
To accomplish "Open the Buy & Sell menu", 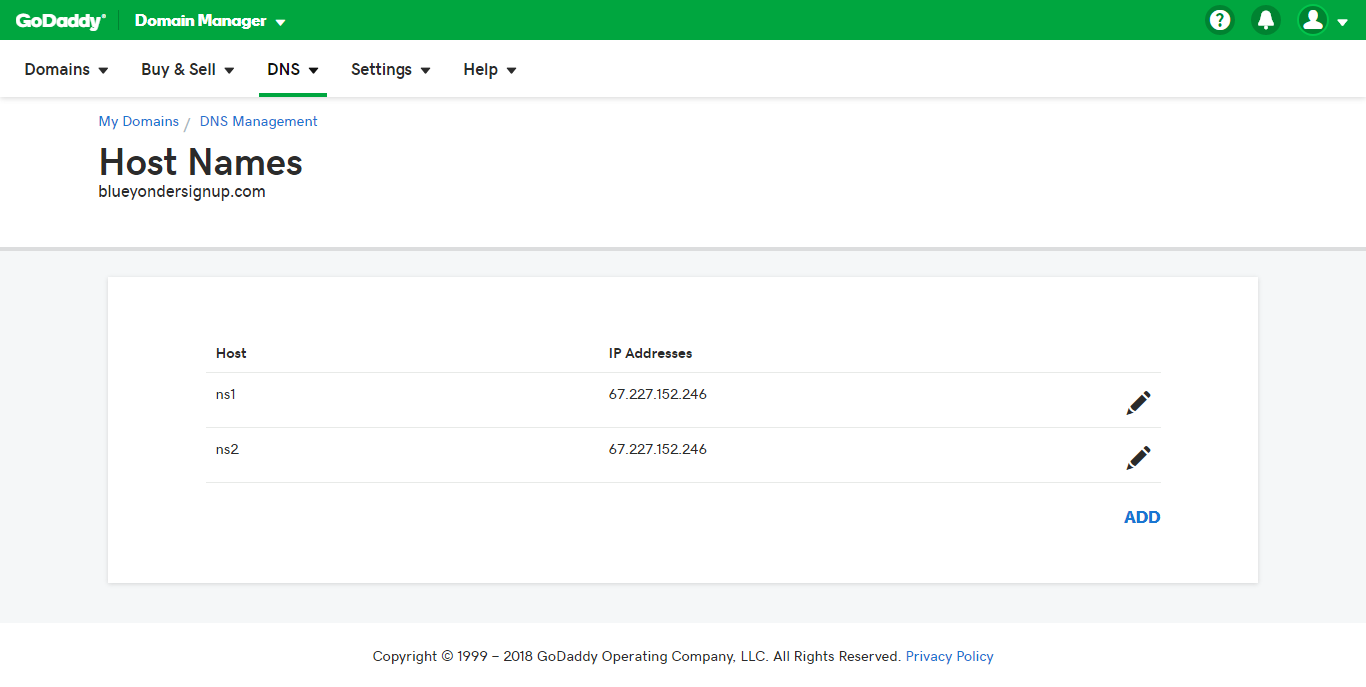I will pyautogui.click(x=188, y=70).
